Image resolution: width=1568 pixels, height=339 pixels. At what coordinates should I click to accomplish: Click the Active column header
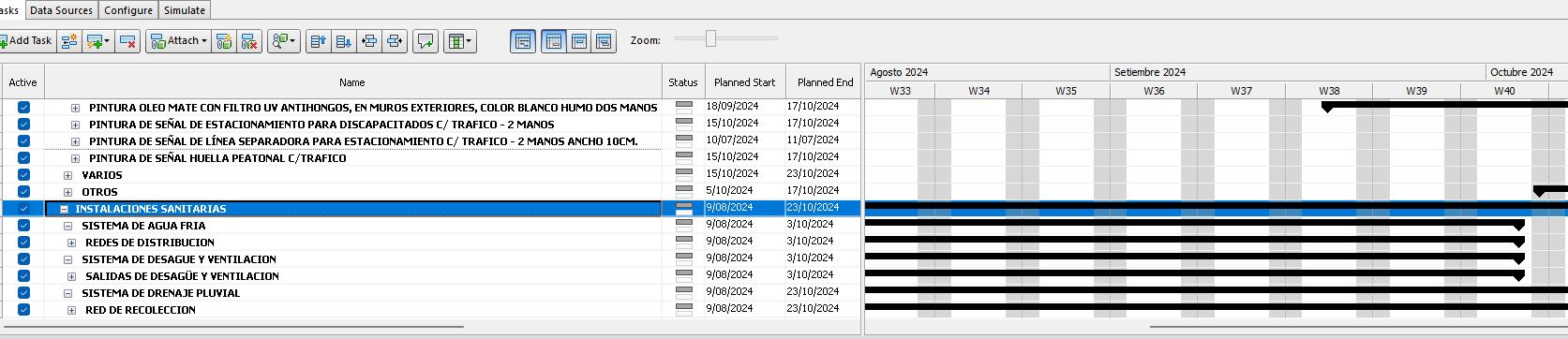(x=23, y=82)
